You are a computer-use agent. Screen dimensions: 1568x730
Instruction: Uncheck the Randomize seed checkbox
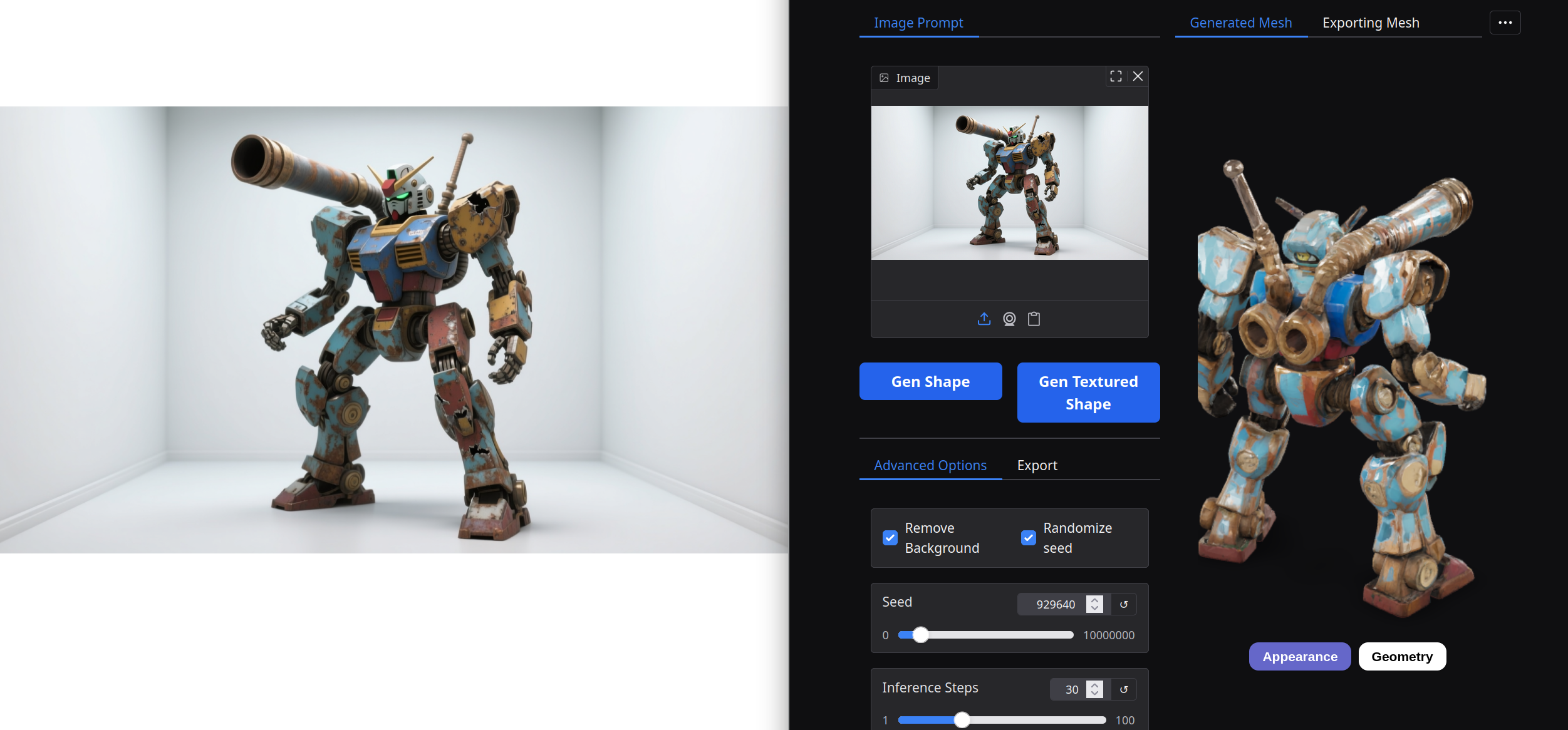(x=1028, y=538)
